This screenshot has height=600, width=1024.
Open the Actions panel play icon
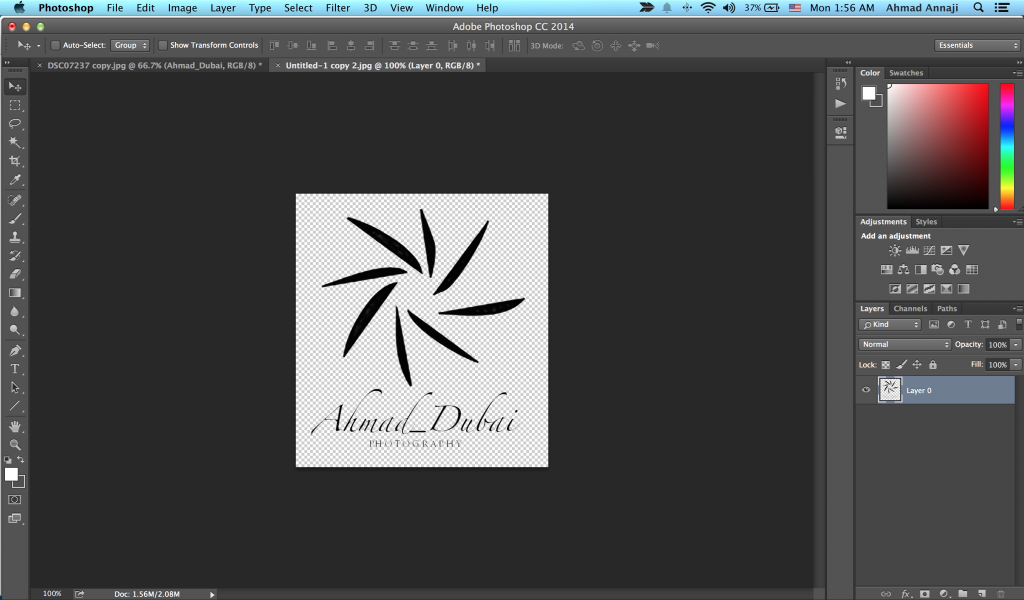pos(840,103)
